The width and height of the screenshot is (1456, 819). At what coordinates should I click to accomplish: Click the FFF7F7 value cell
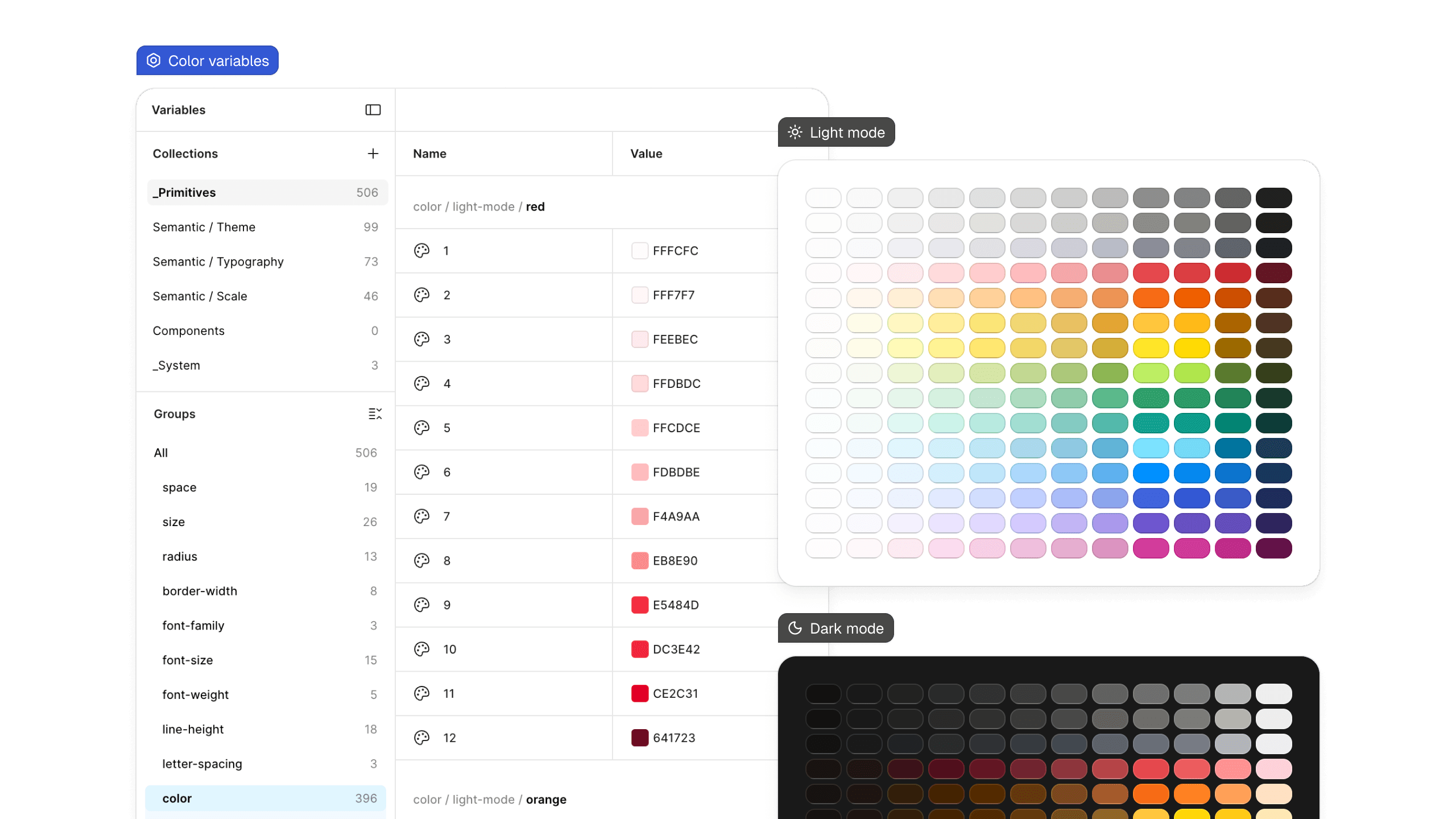(695, 295)
